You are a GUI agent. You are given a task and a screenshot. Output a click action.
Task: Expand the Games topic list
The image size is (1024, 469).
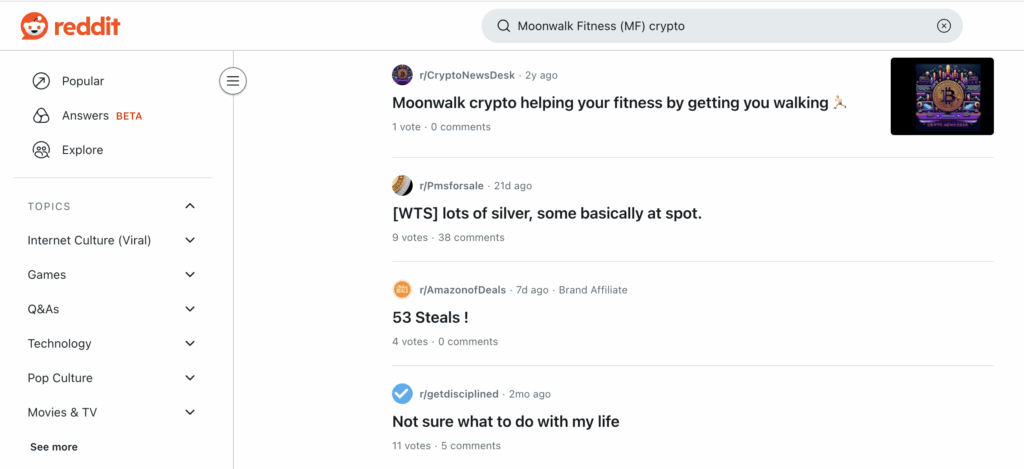coord(190,275)
